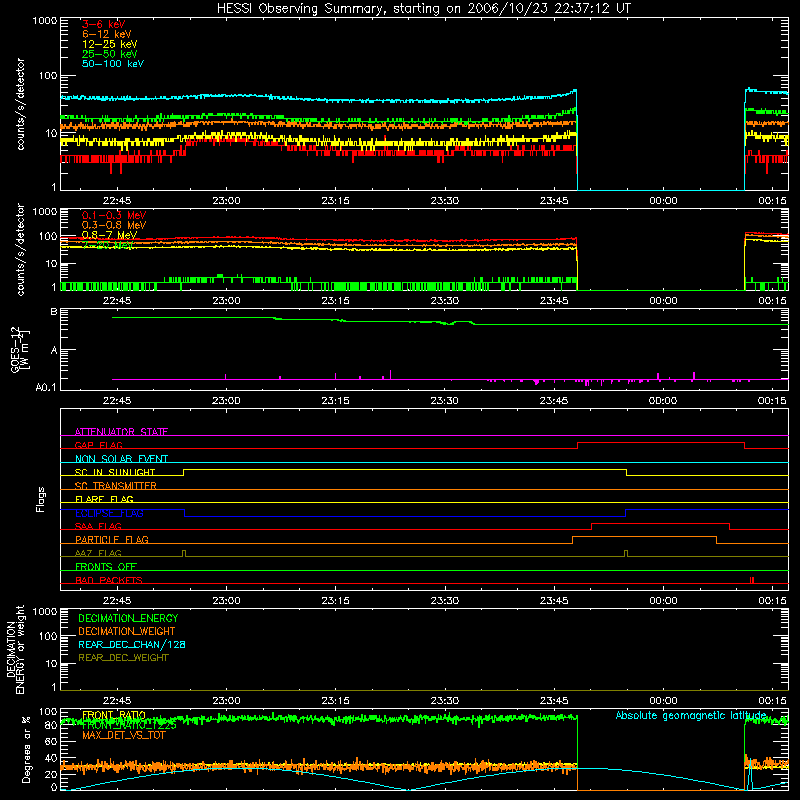Viewport: 800px width, 800px height.
Task: Select the green FRONTS_OFF label
Action: pos(106,567)
